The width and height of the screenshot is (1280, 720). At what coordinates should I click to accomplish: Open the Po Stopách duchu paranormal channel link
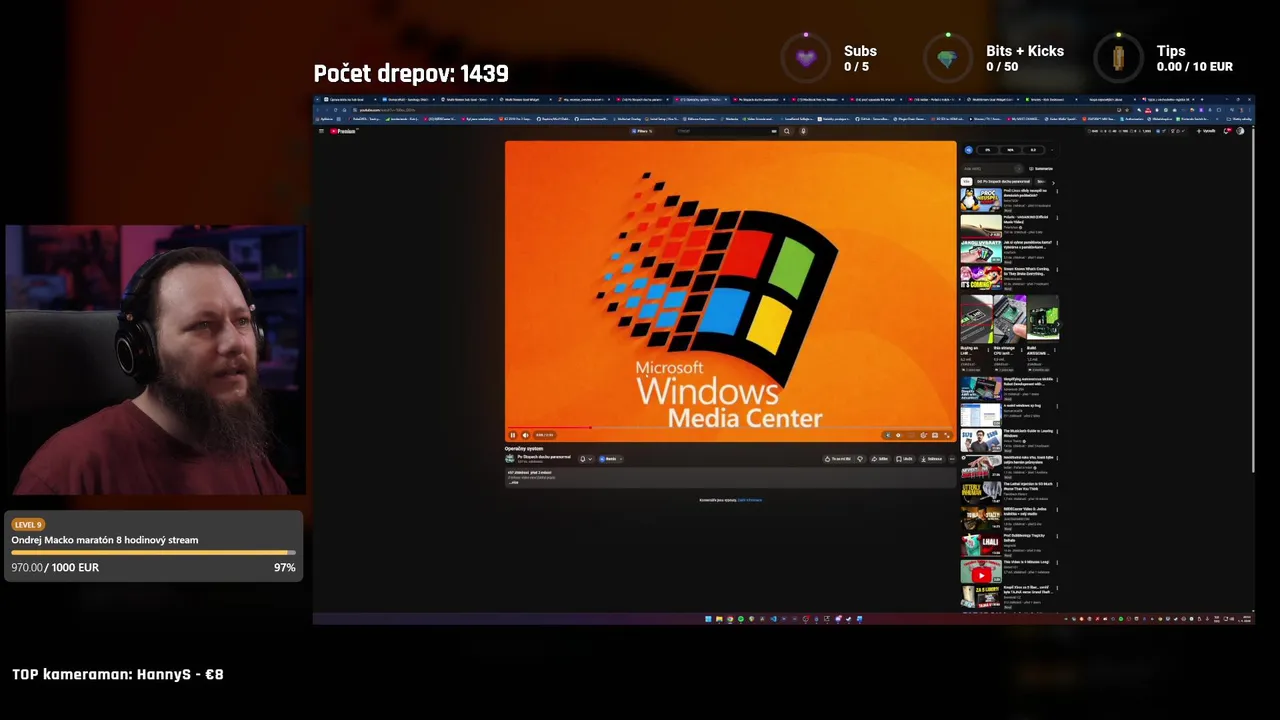[x=544, y=457]
